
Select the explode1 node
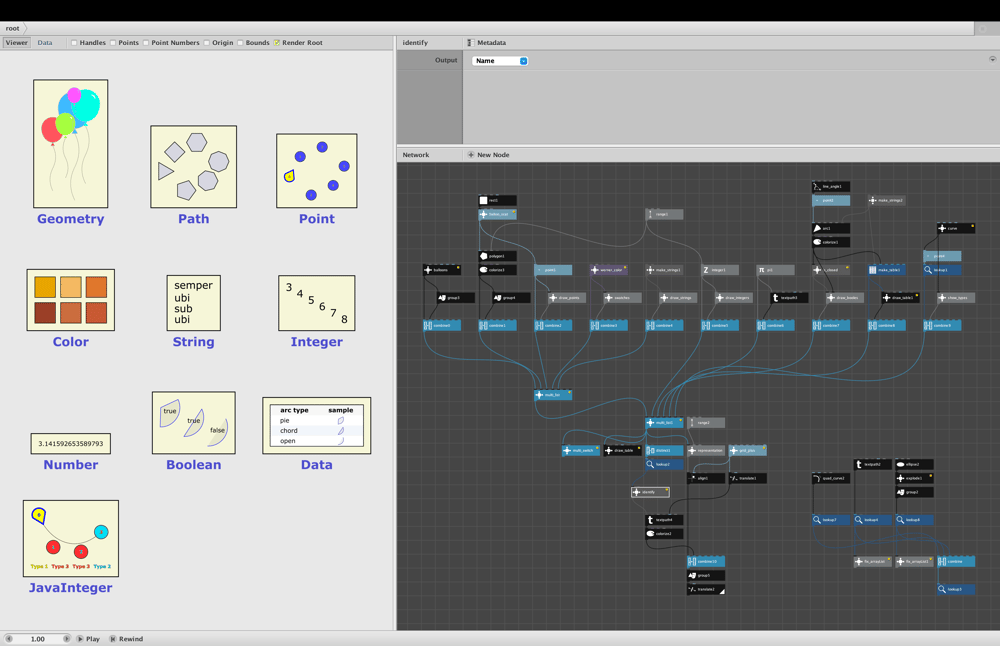tap(914, 478)
